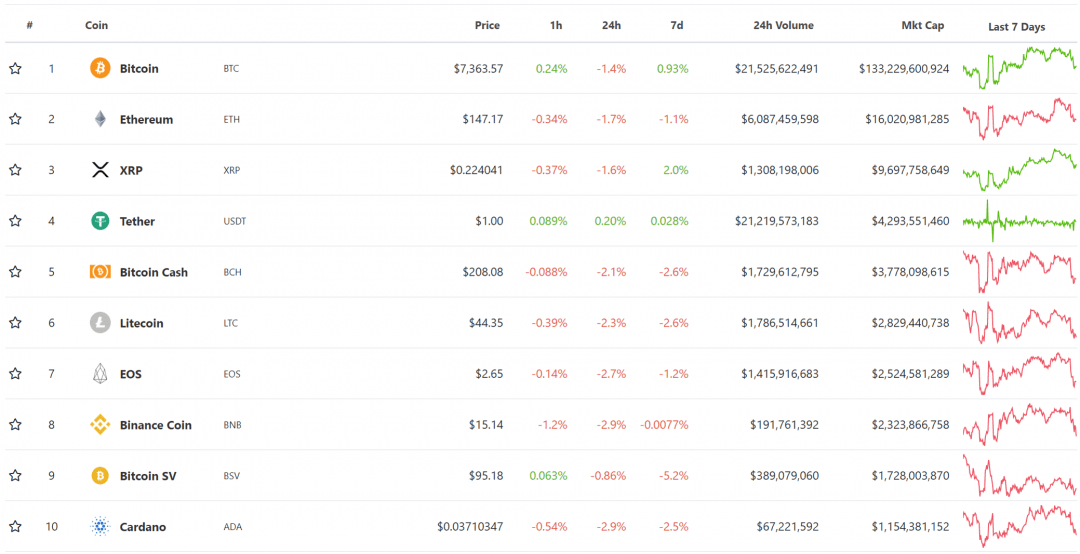The height and width of the screenshot is (554, 1080).
Task: Click the Bitcoin SV logo
Action: pyautogui.click(x=100, y=475)
